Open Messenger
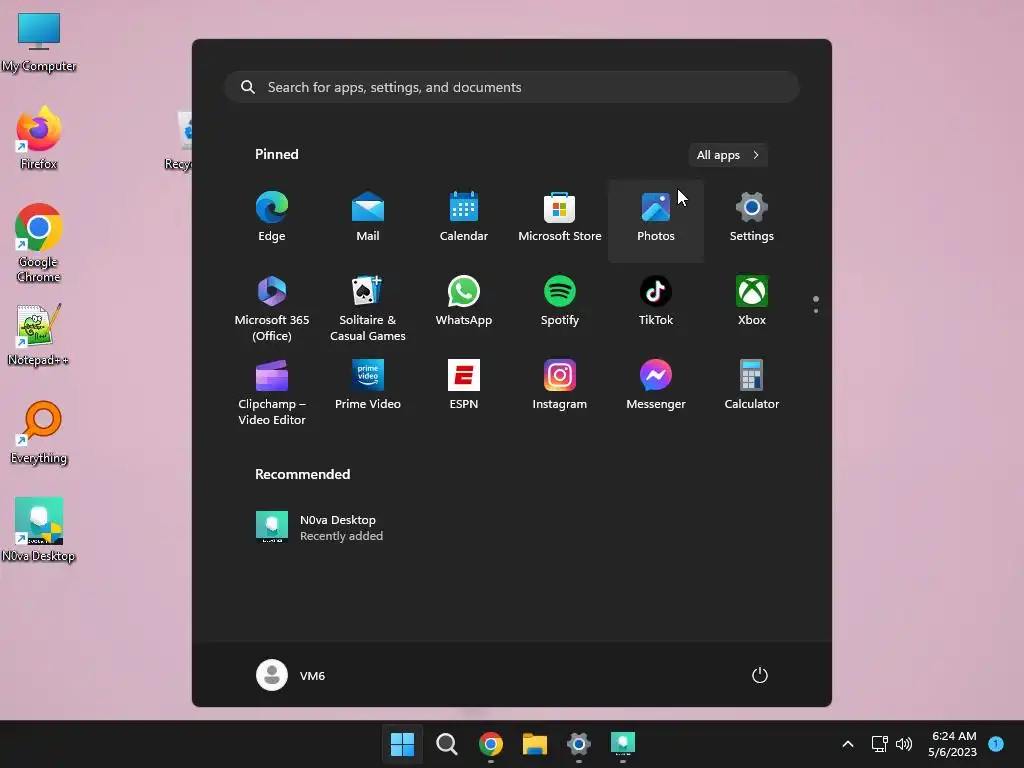This screenshot has height=768, width=1024. click(656, 385)
